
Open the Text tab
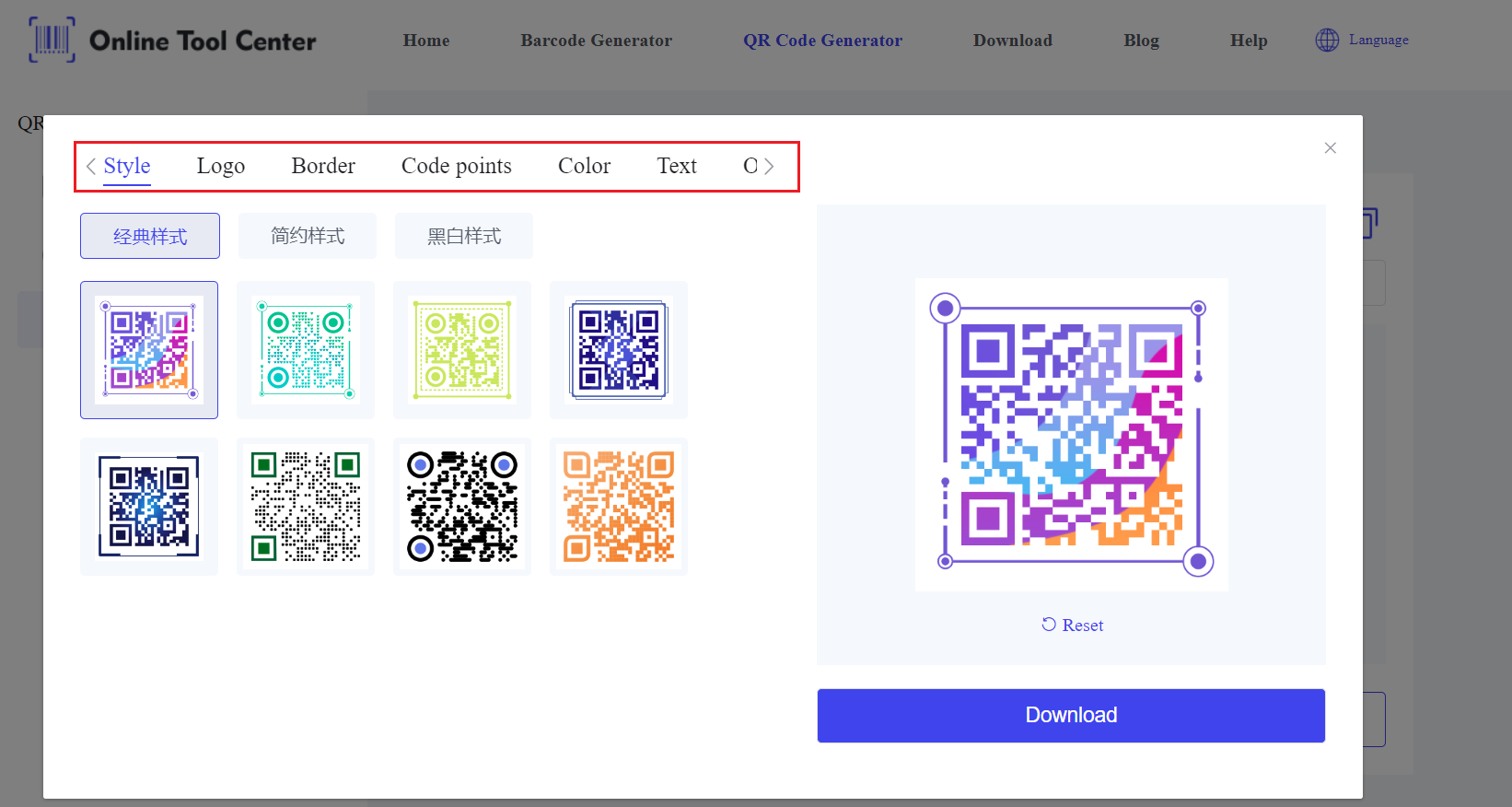tap(677, 166)
